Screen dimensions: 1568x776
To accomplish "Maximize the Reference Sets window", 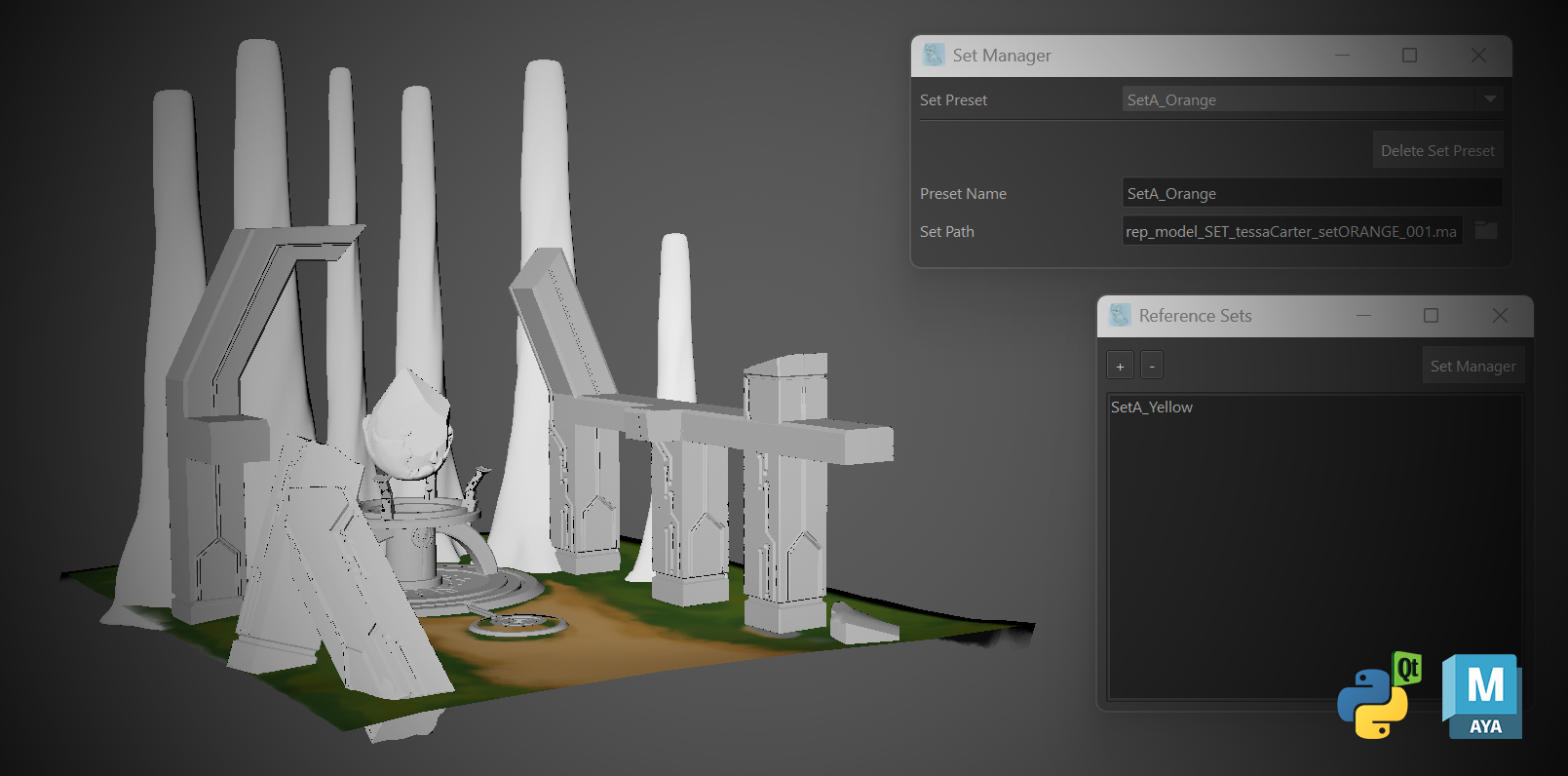I will click(x=1431, y=316).
